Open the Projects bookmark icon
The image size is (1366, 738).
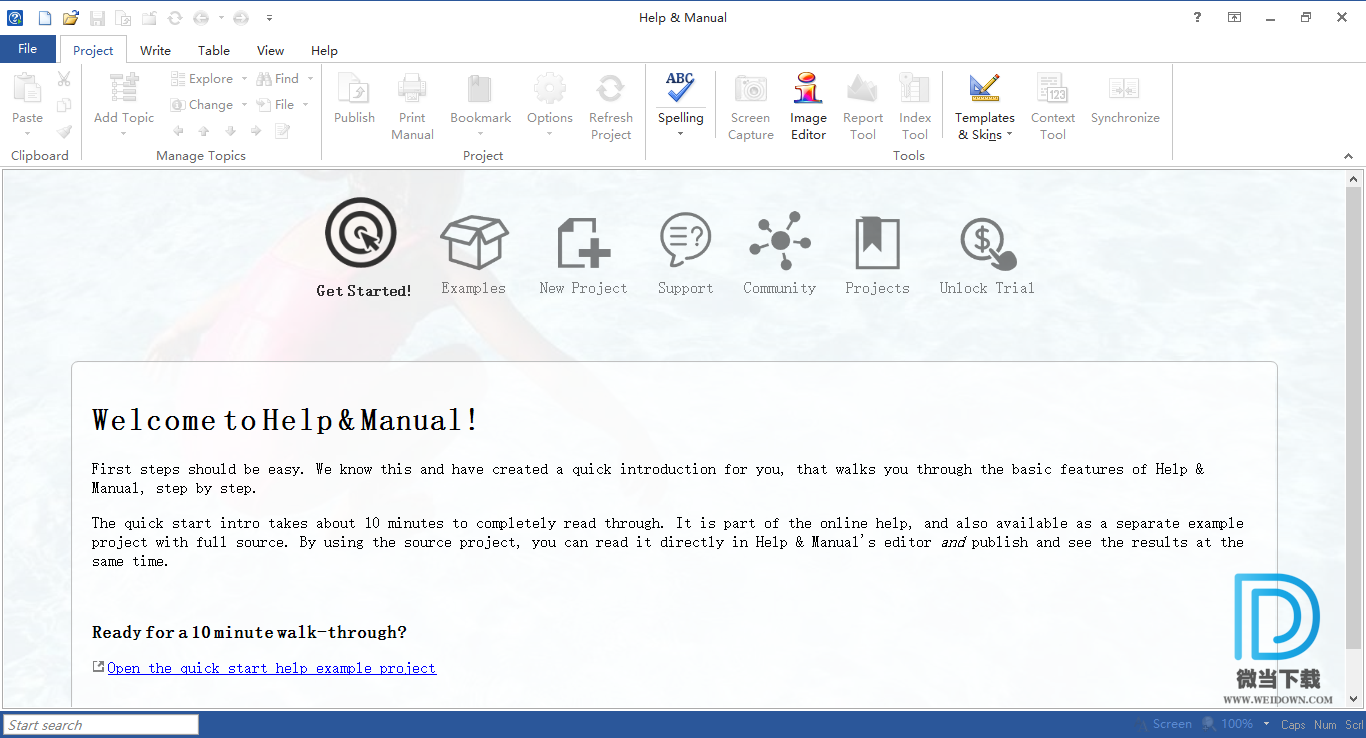pyautogui.click(x=877, y=243)
